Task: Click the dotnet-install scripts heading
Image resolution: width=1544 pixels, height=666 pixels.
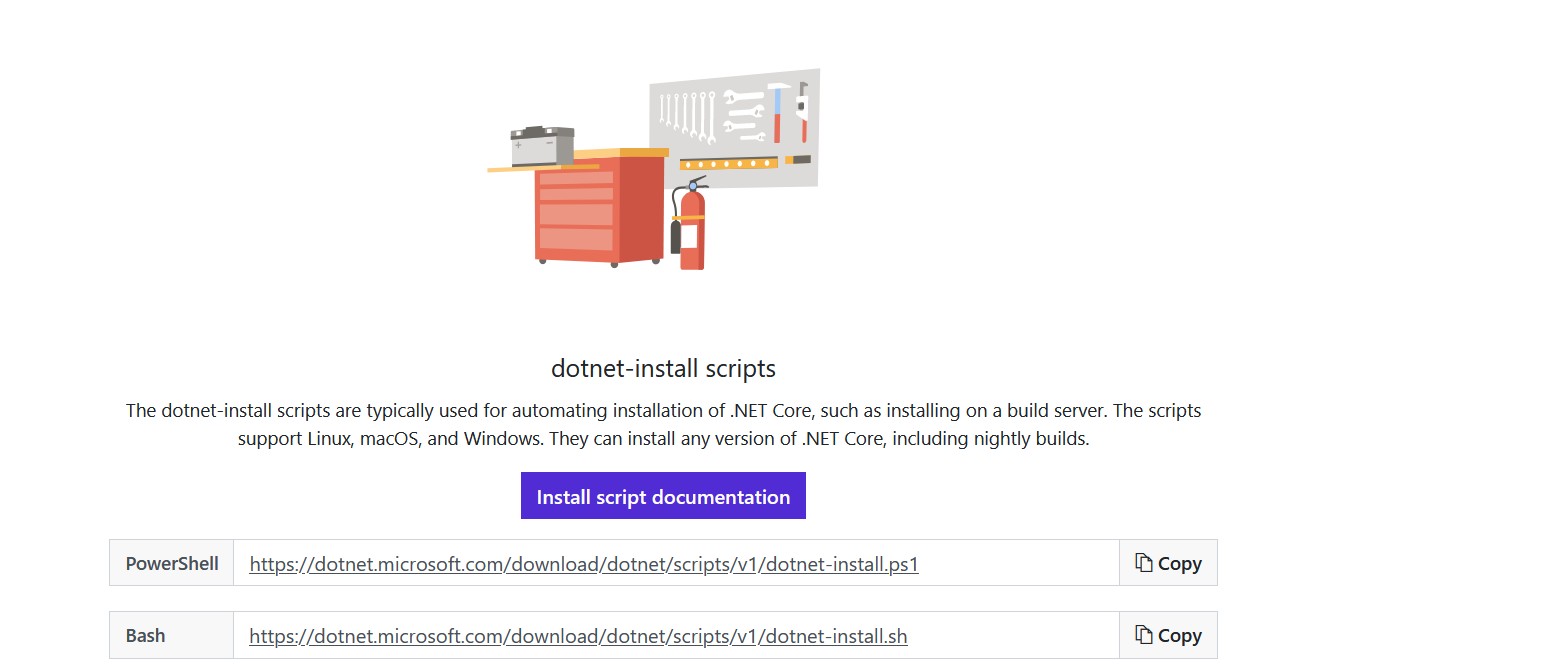Action: 663,368
